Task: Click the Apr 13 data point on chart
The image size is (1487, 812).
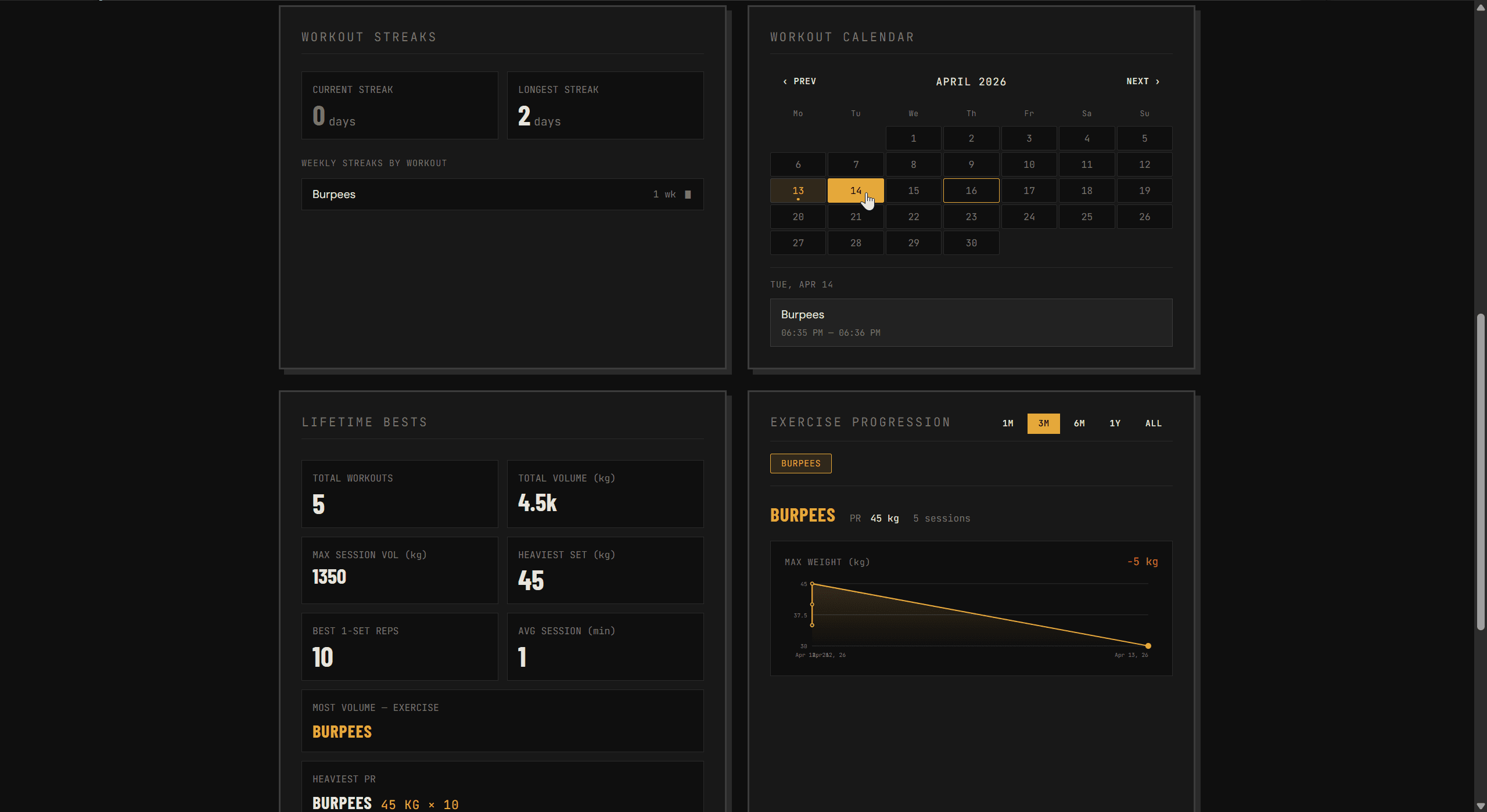Action: click(1148, 646)
